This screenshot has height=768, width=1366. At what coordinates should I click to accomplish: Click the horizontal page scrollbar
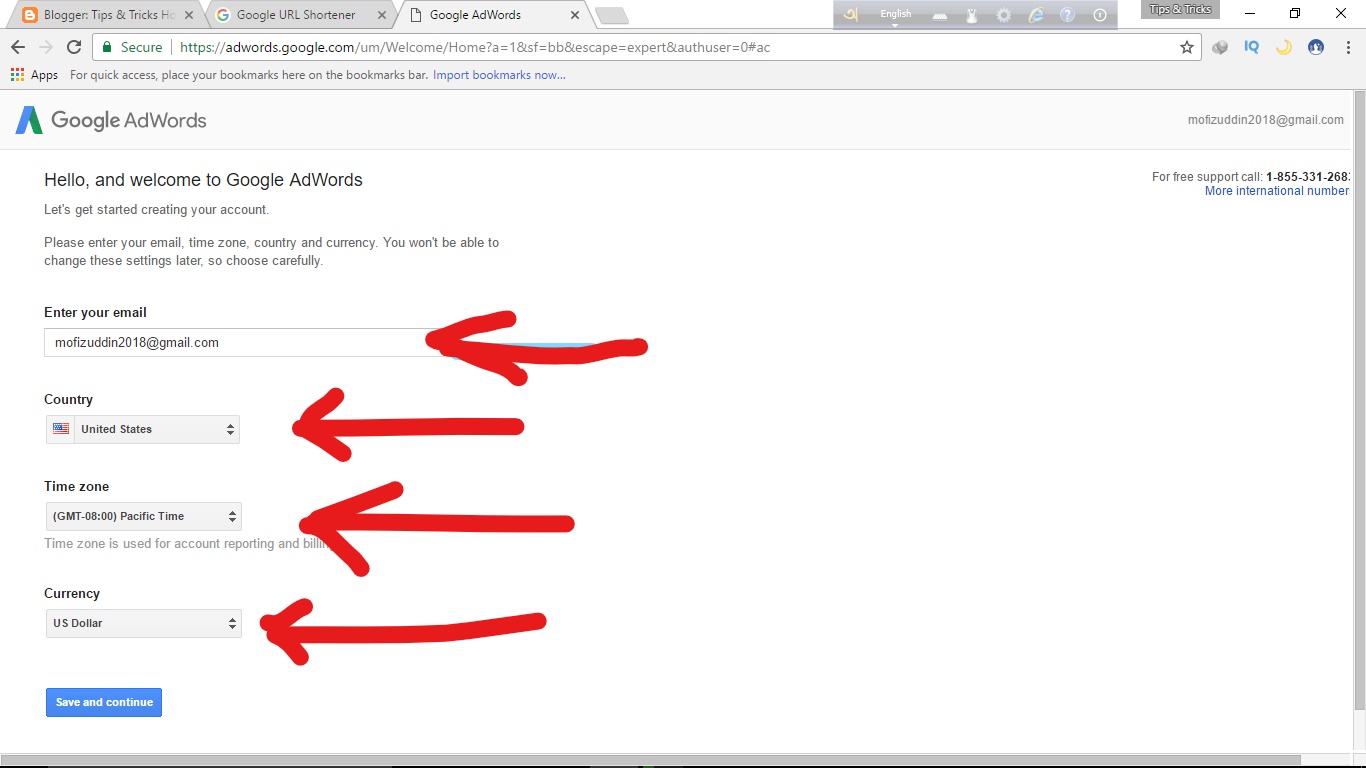pyautogui.click(x=650, y=759)
